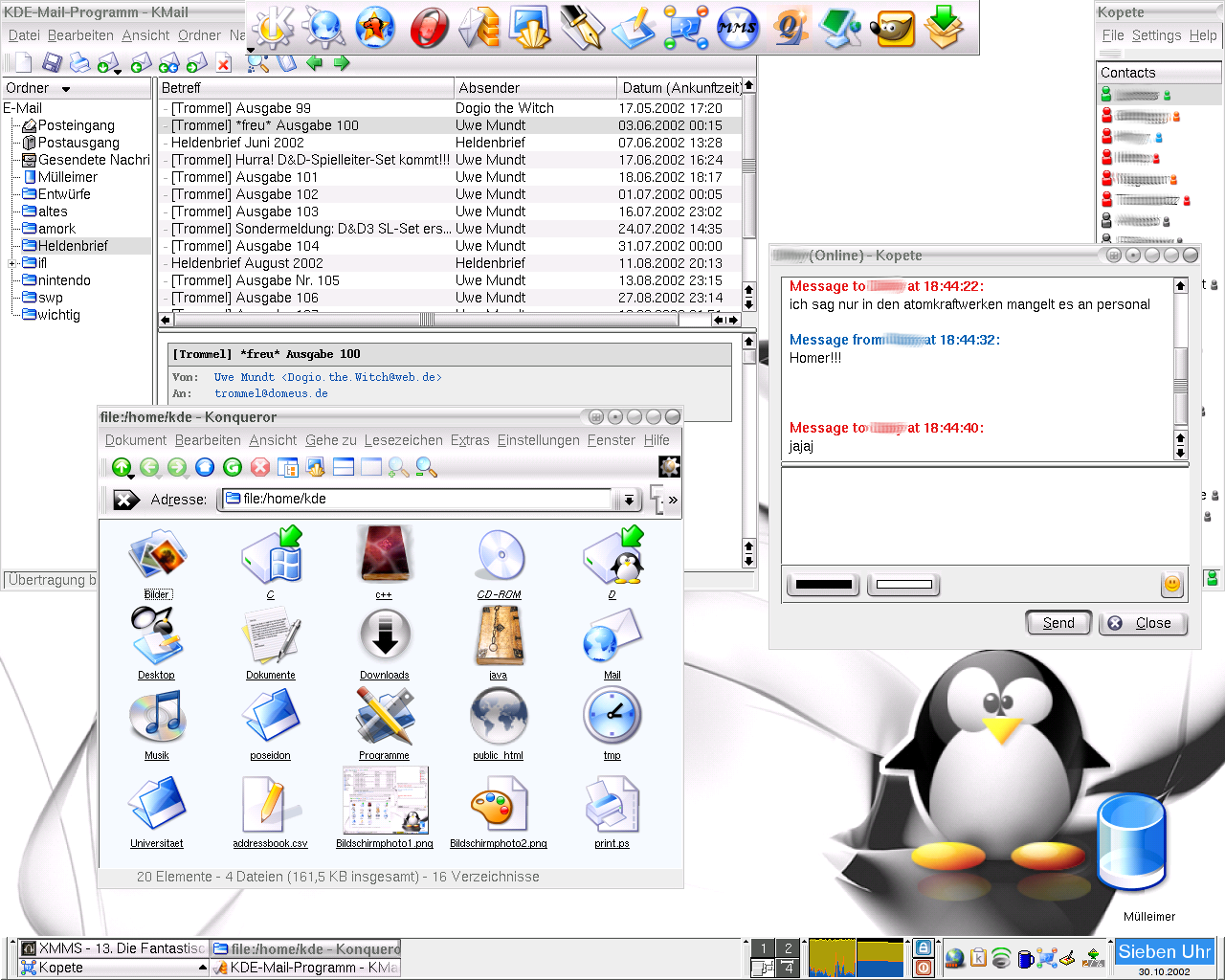Open Downloads folder in Konqueror
This screenshot has height=980, width=1225.
[x=385, y=644]
